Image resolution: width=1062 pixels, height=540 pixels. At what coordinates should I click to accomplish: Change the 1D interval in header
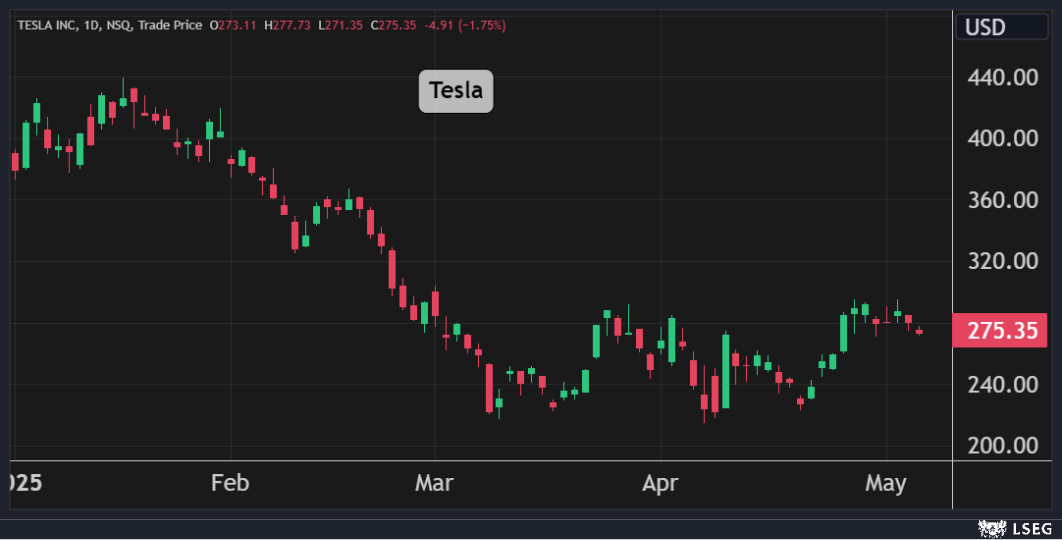[x=95, y=24]
